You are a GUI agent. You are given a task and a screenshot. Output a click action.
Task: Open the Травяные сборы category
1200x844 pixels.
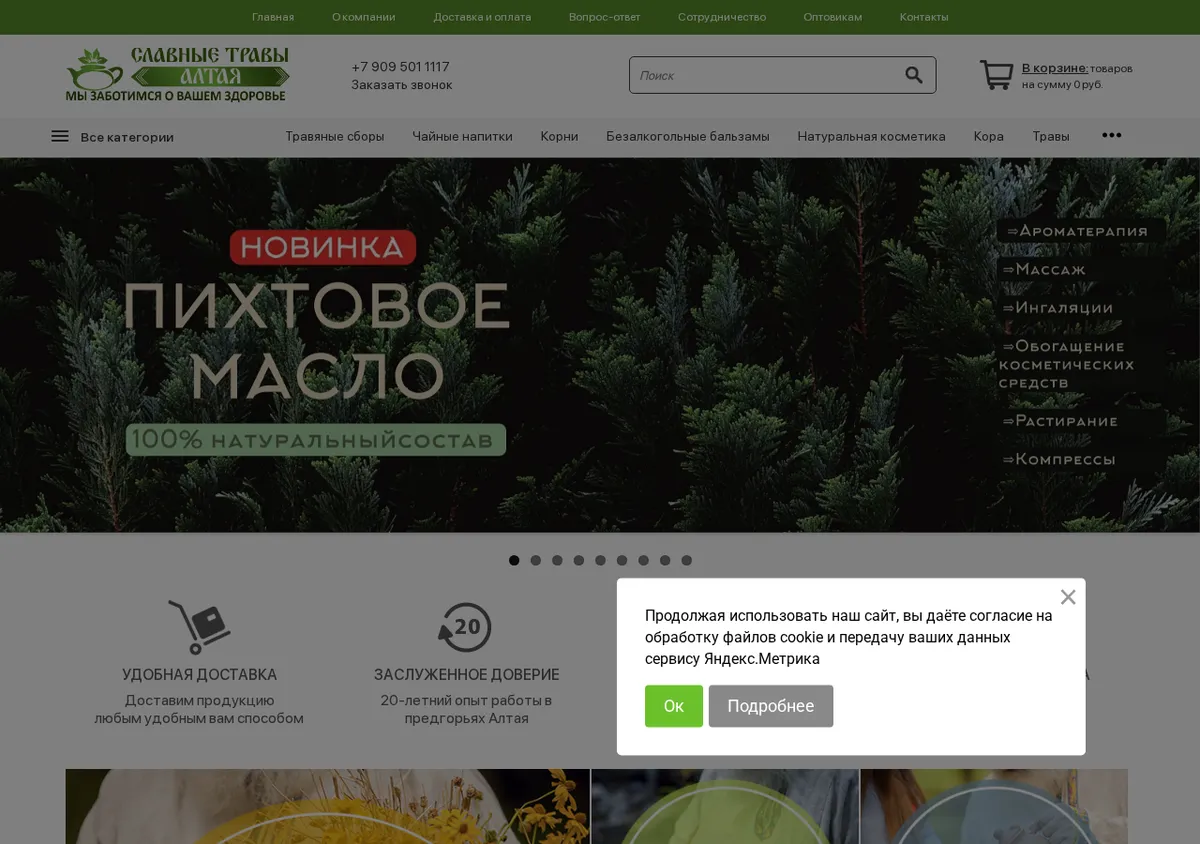tap(335, 136)
